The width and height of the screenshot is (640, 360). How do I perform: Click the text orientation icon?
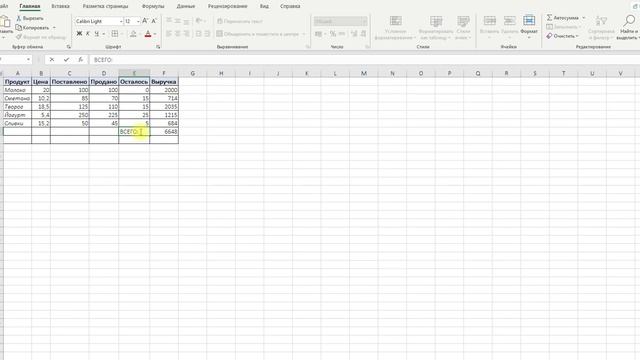click(198, 21)
